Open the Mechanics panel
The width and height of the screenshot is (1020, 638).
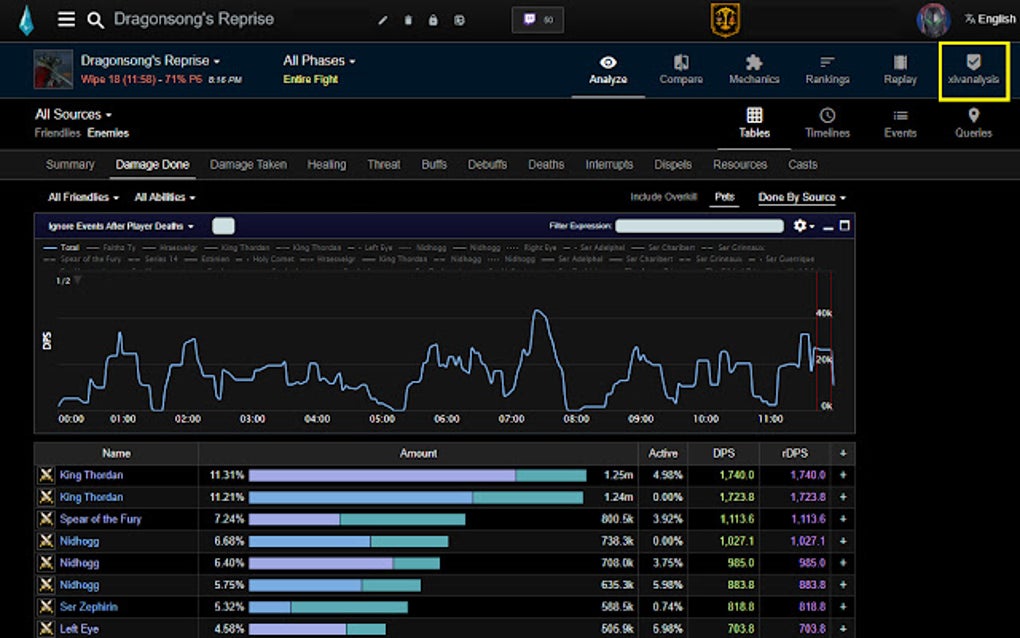pyautogui.click(x=754, y=70)
